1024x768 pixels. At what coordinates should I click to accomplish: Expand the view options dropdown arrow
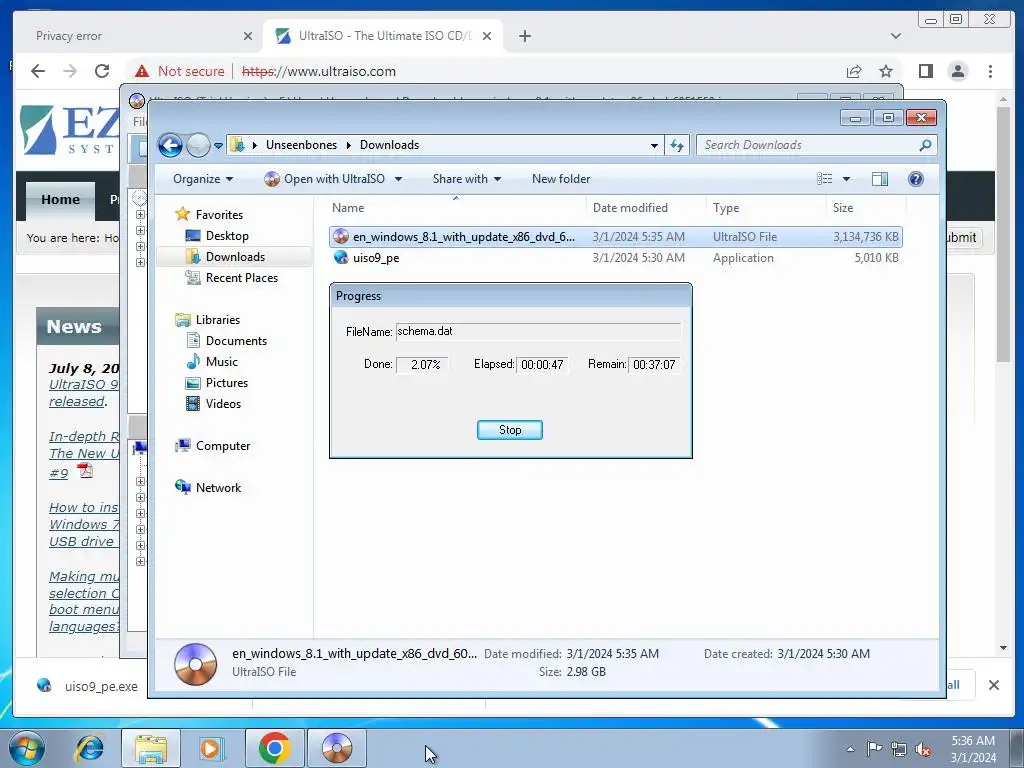point(846,179)
